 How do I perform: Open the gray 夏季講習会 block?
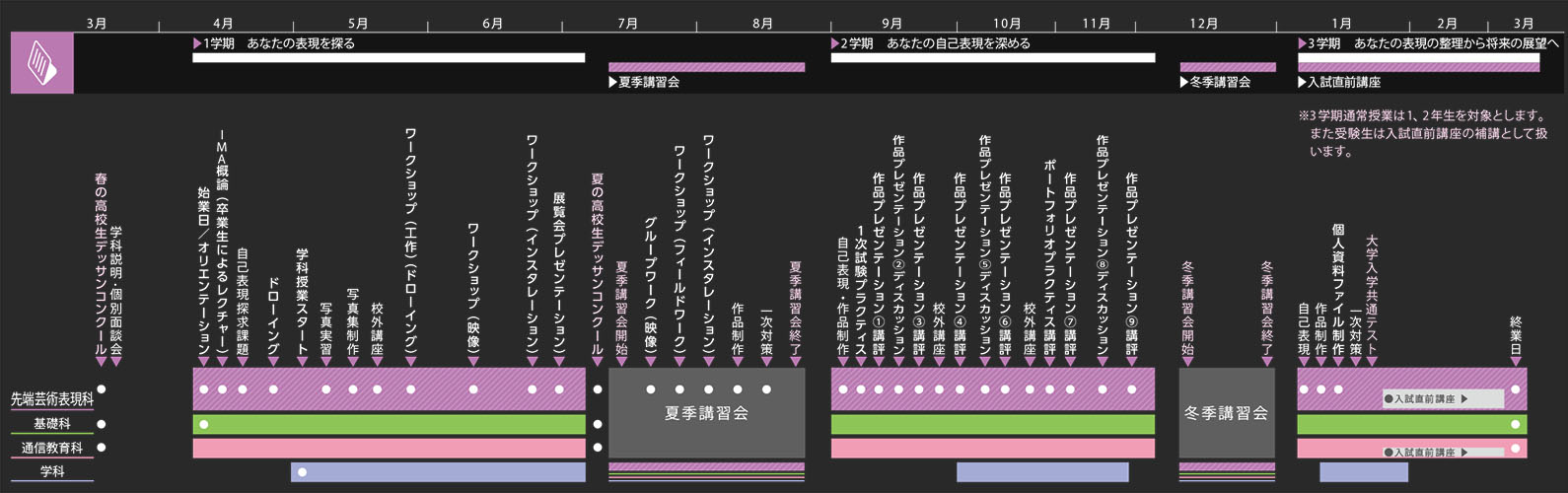(706, 413)
